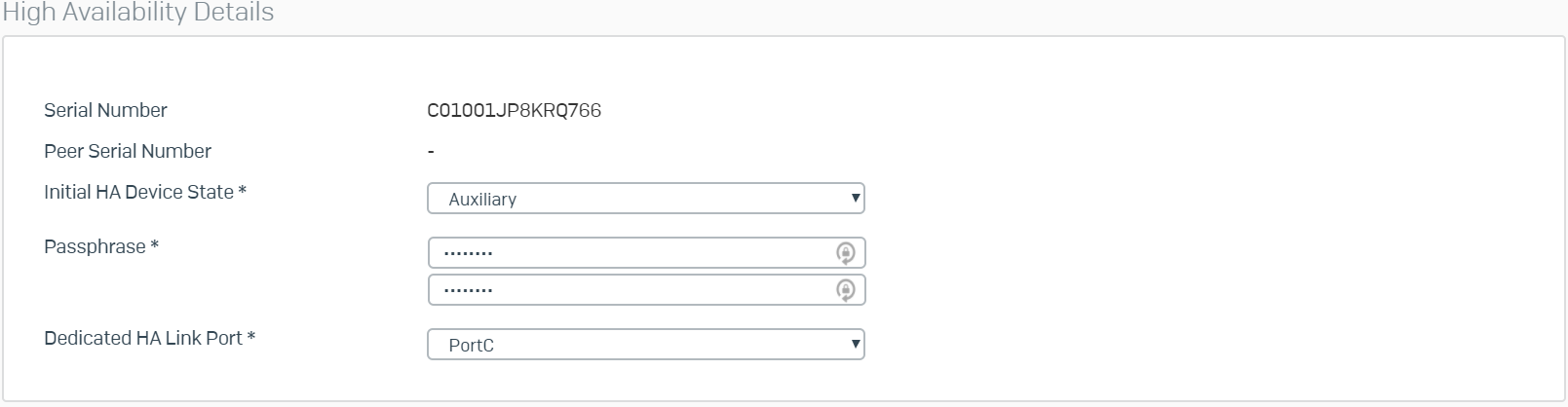Open the Initial HA Device State dropdown

[x=646, y=199]
